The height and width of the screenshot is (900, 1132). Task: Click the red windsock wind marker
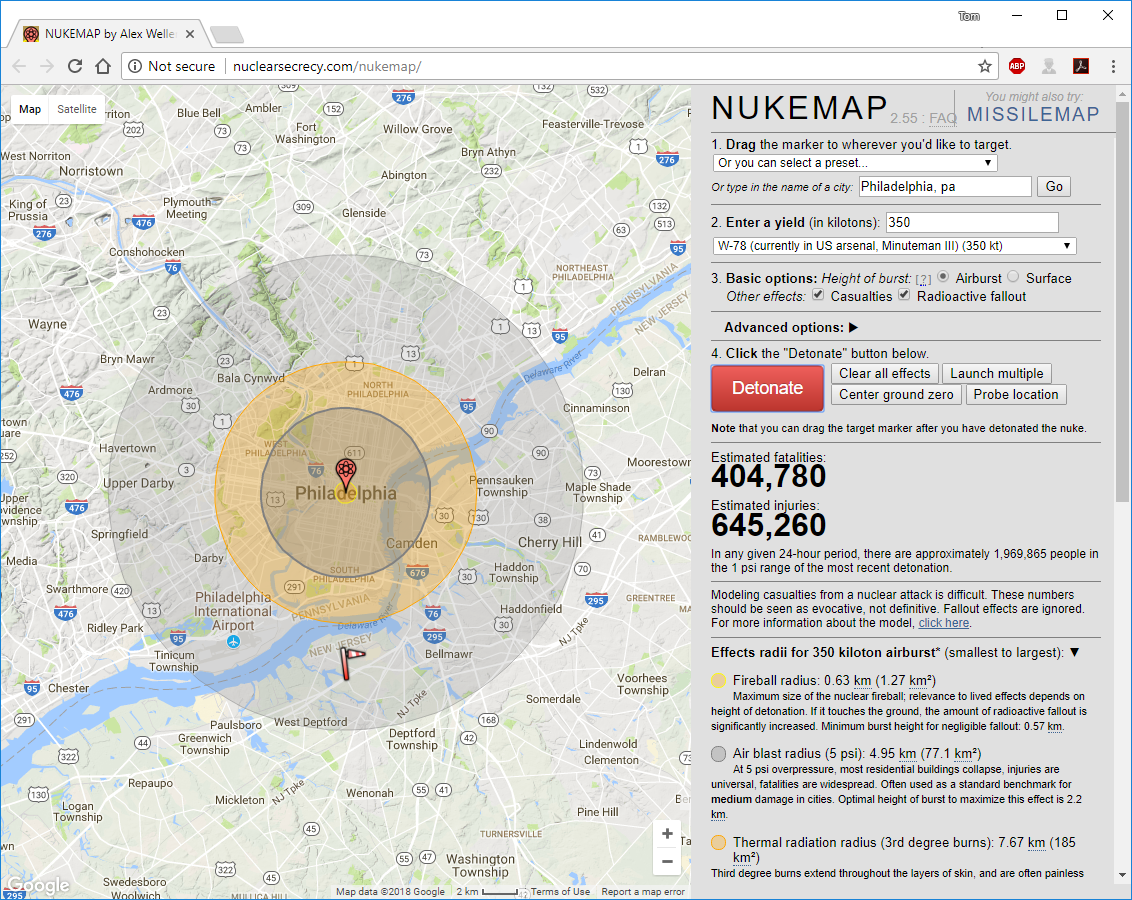click(352, 663)
